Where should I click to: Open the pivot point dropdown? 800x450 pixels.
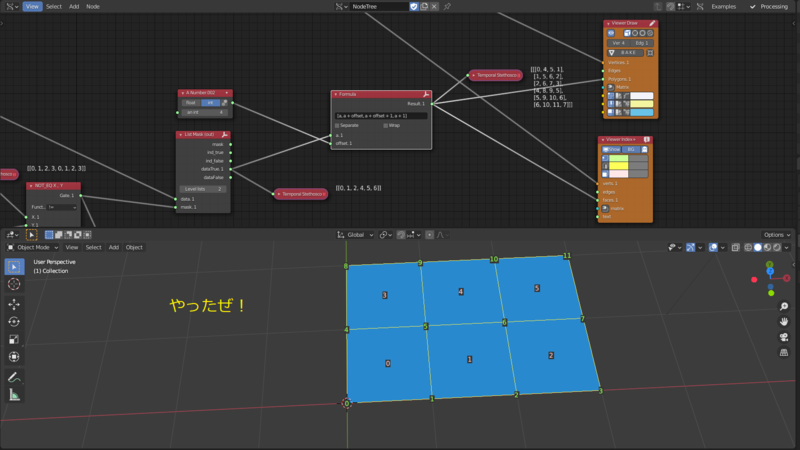[x=386, y=235]
